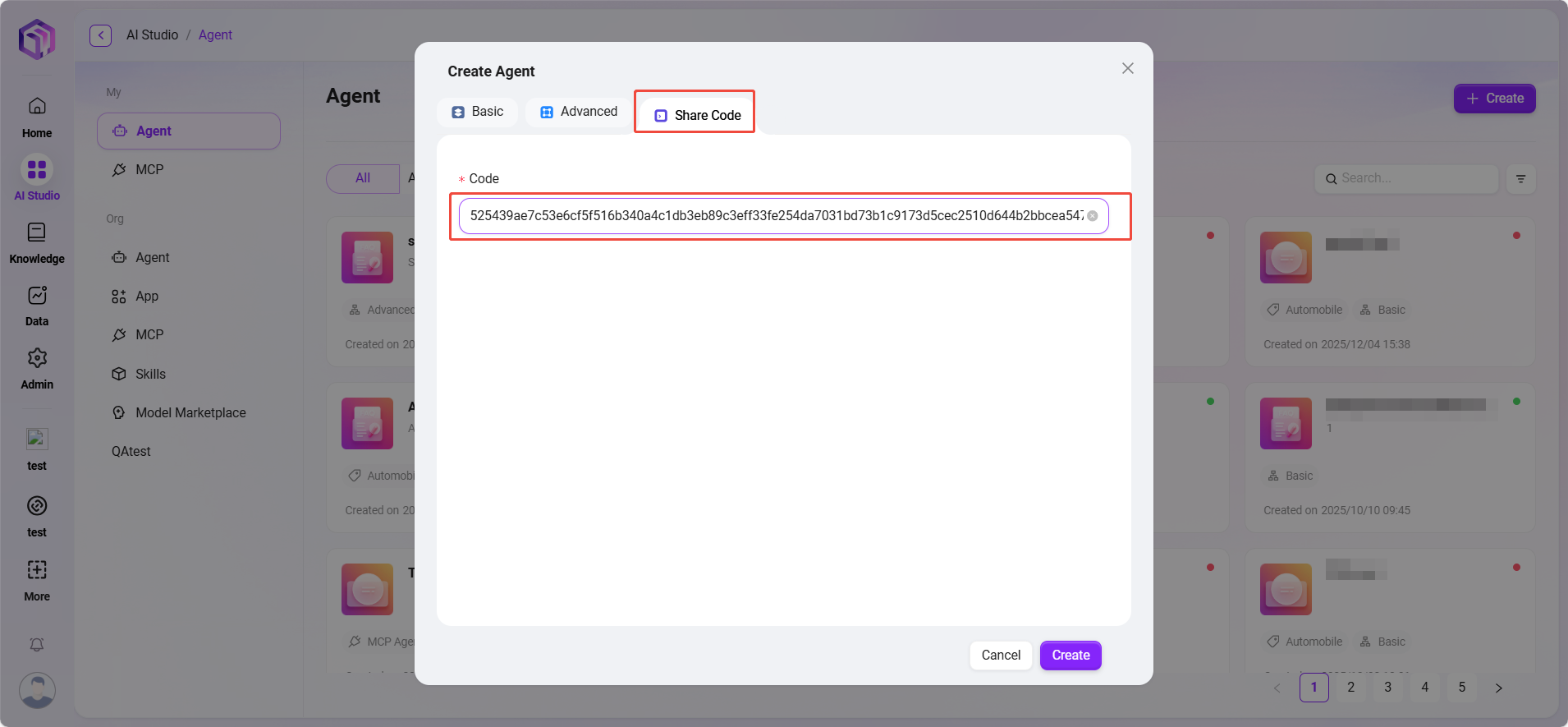Screen dimensions: 1568x727
Task: Go to page 3 of agents
Action: click(x=1387, y=688)
